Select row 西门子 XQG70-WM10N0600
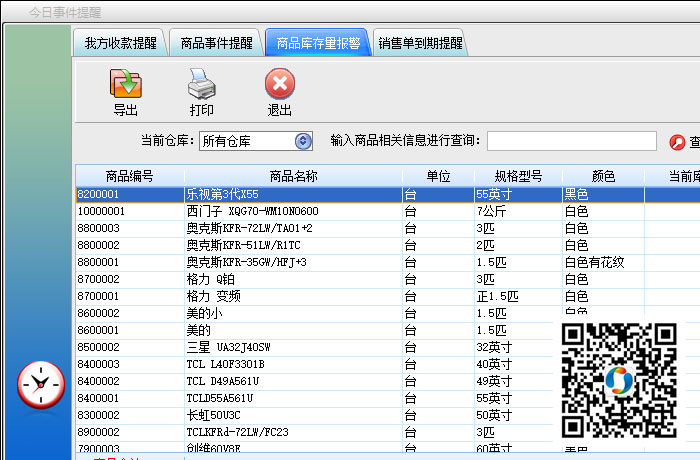Screen dimensions: 700x460 click(x=388, y=211)
